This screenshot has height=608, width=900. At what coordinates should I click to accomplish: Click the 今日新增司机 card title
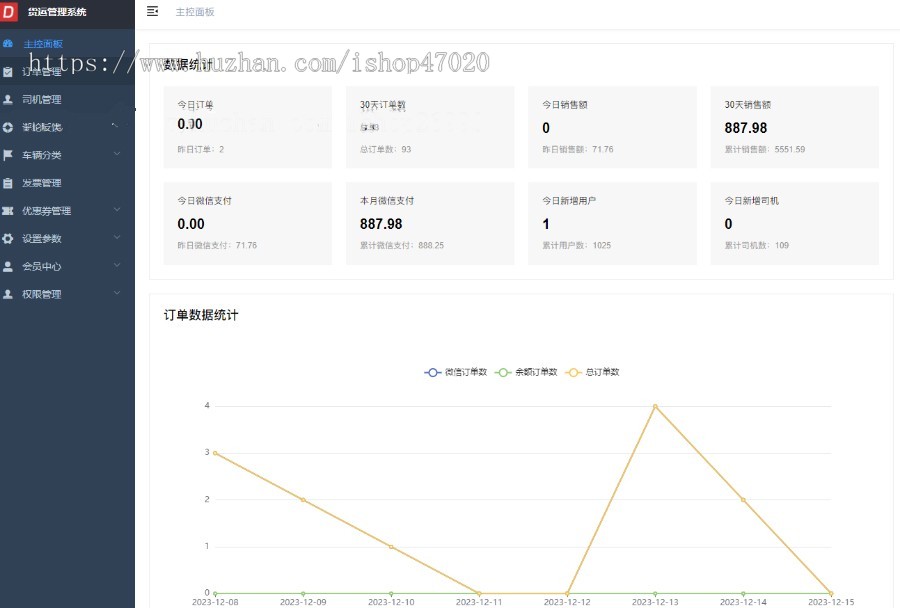(x=751, y=201)
